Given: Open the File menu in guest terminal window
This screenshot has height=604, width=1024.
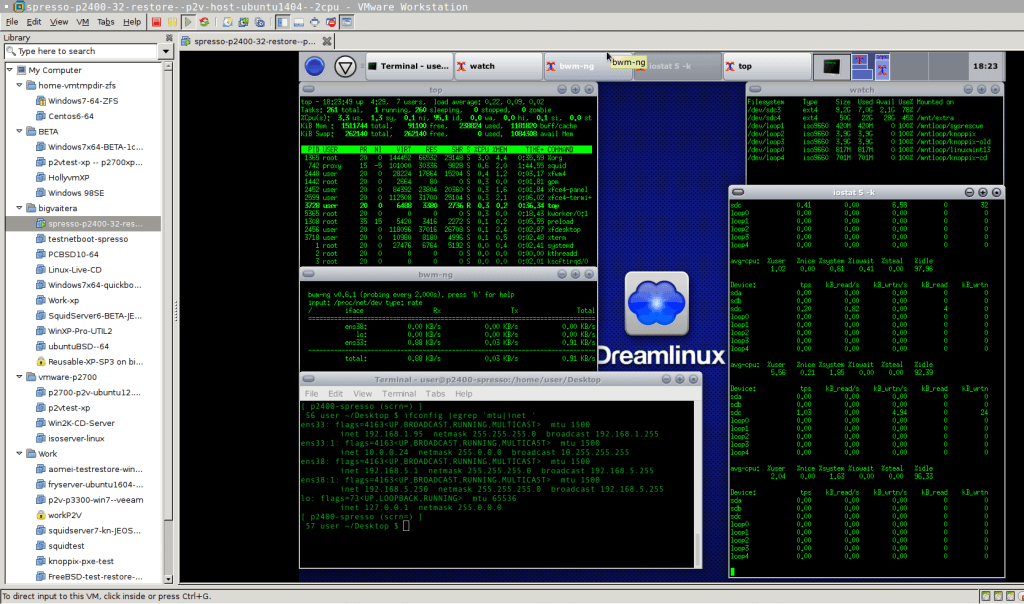Looking at the screenshot, I should [x=312, y=394].
